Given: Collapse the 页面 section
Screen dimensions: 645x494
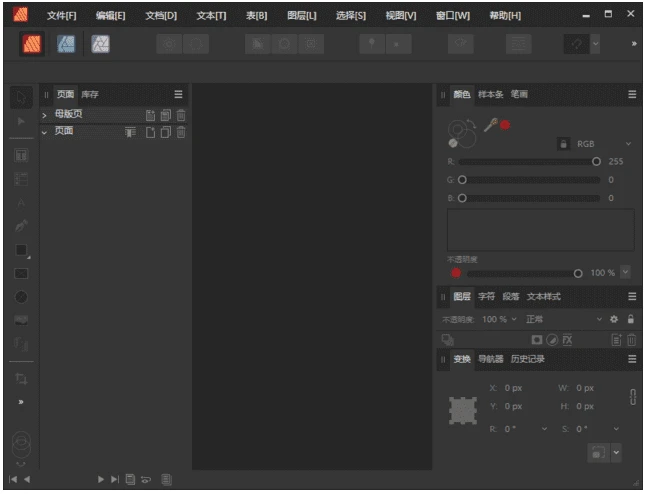Looking at the screenshot, I should point(44,132).
